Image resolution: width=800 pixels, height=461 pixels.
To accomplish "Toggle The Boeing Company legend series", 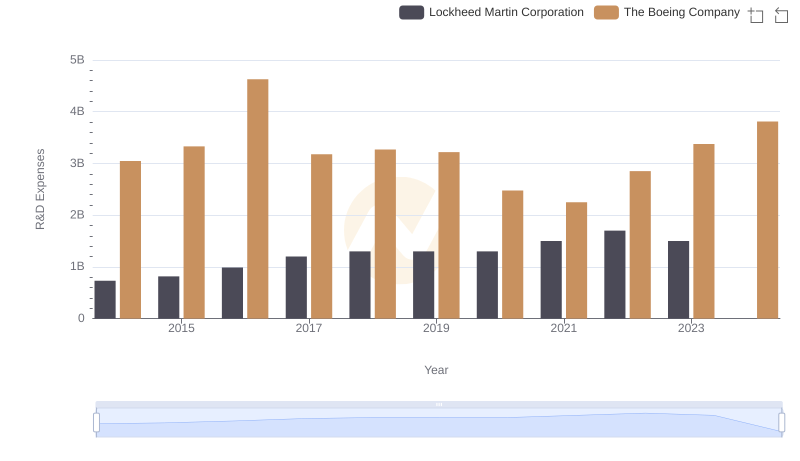I will (x=667, y=12).
